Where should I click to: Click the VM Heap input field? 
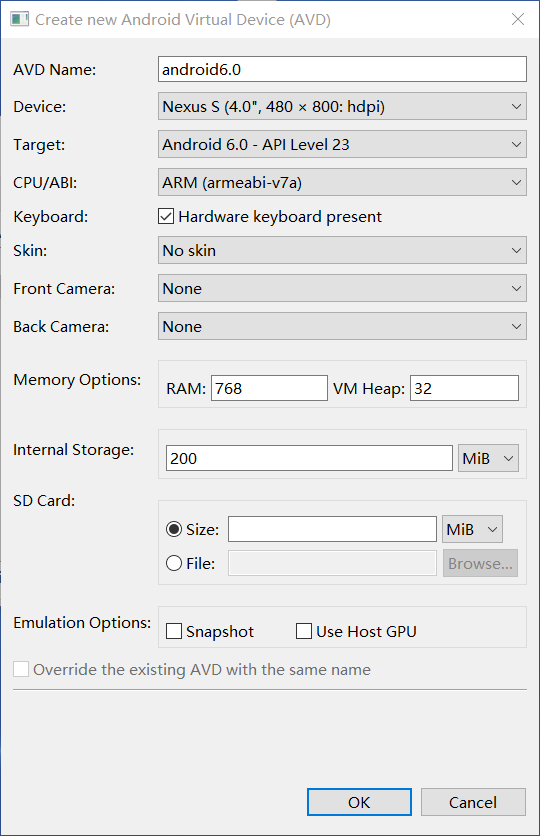click(x=464, y=388)
